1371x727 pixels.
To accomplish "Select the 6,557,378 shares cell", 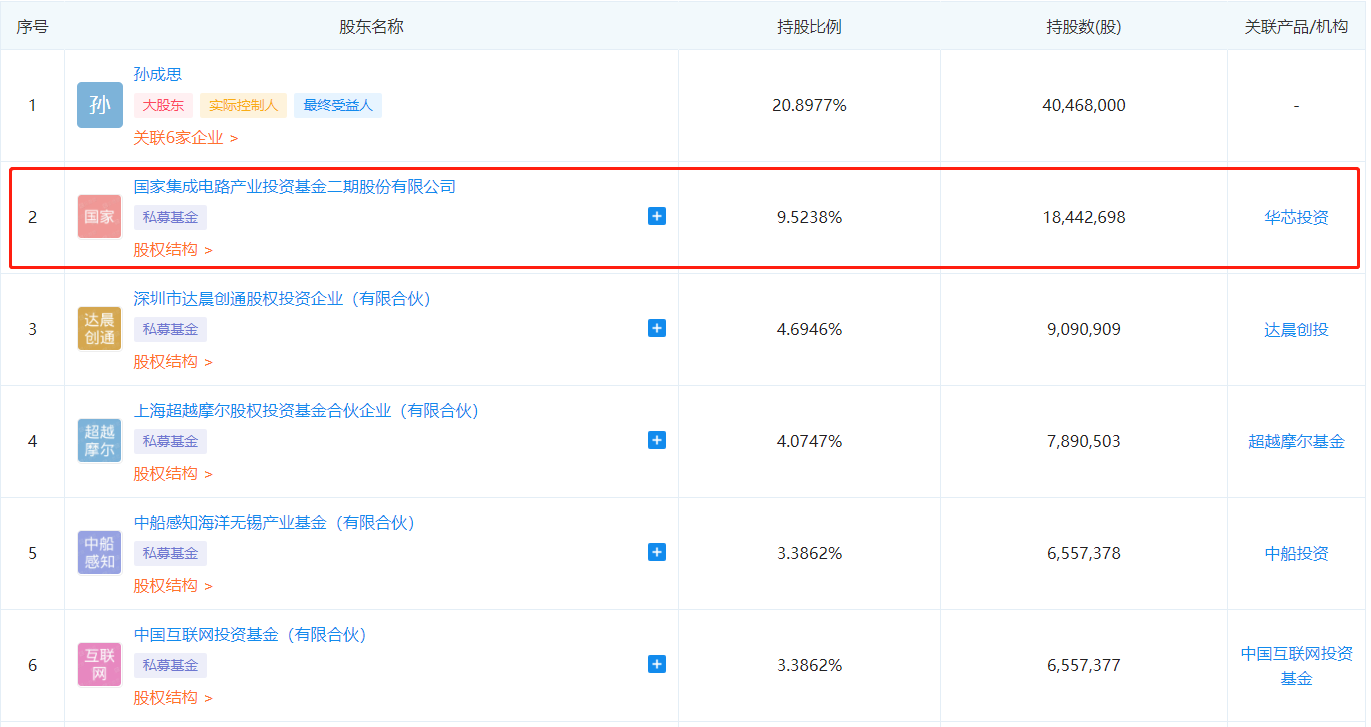I will 1084,553.
